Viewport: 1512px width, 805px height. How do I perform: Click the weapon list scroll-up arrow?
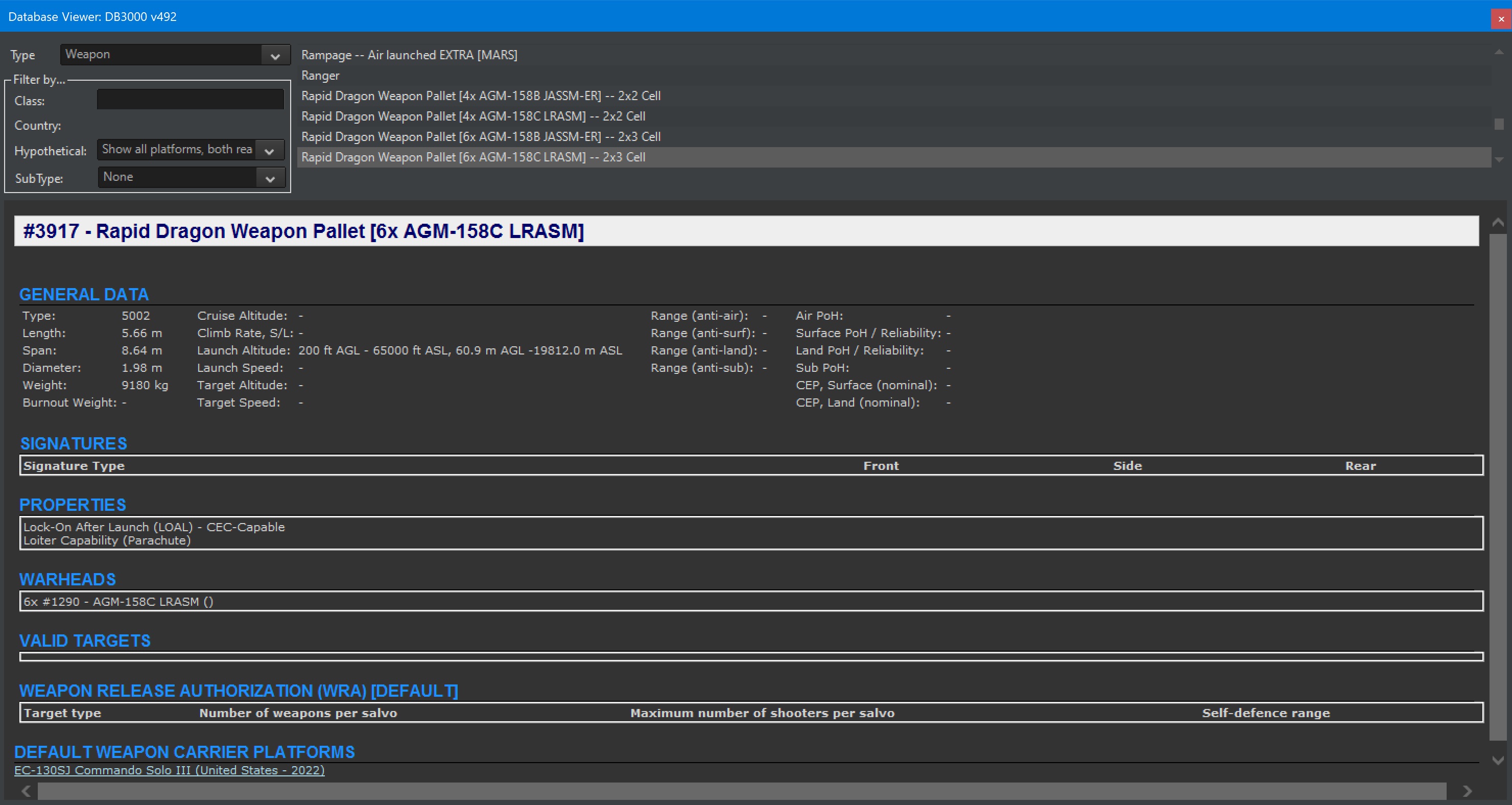pyautogui.click(x=1499, y=52)
